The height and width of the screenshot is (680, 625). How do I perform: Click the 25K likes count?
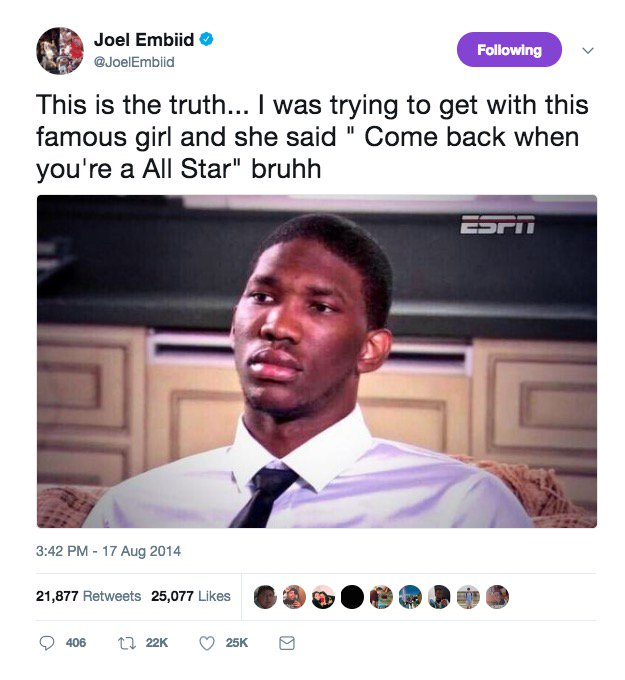(x=236, y=643)
